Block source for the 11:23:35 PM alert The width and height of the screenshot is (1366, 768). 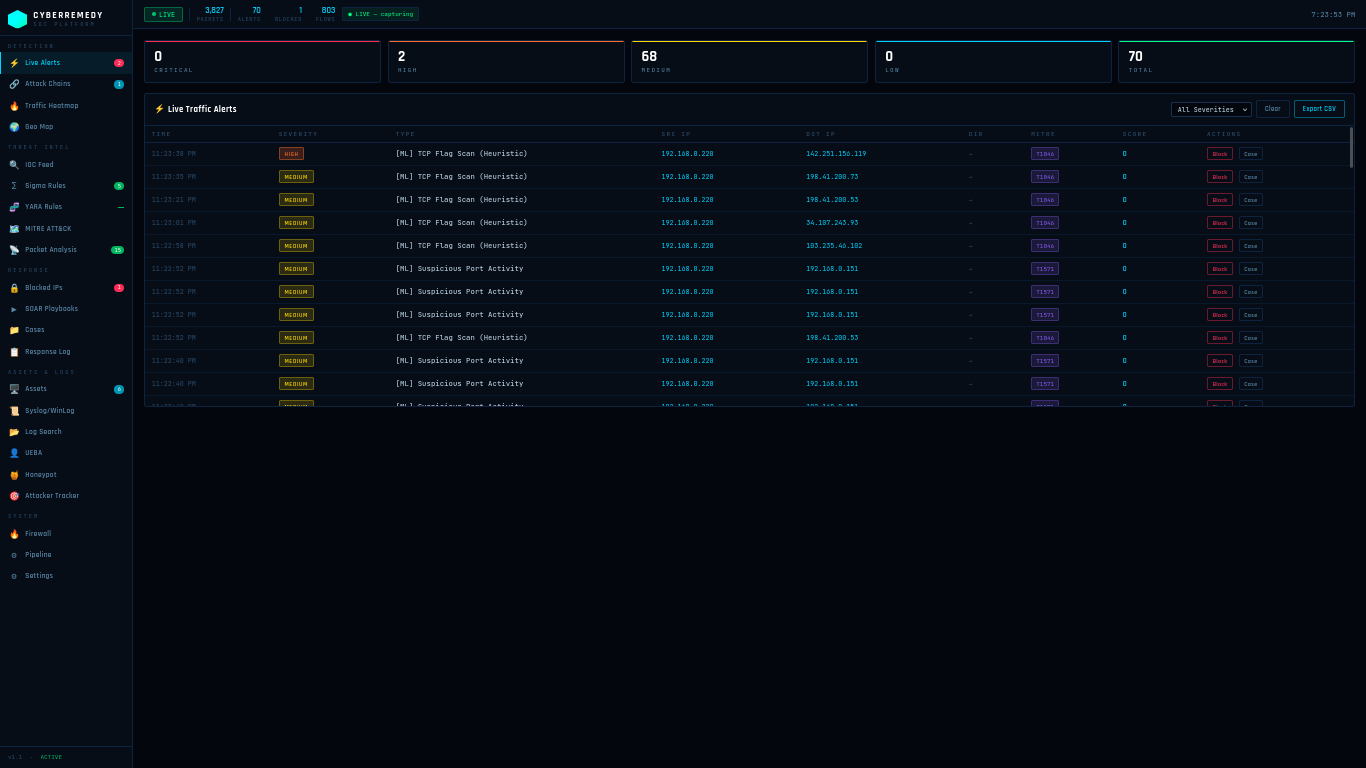[1220, 177]
